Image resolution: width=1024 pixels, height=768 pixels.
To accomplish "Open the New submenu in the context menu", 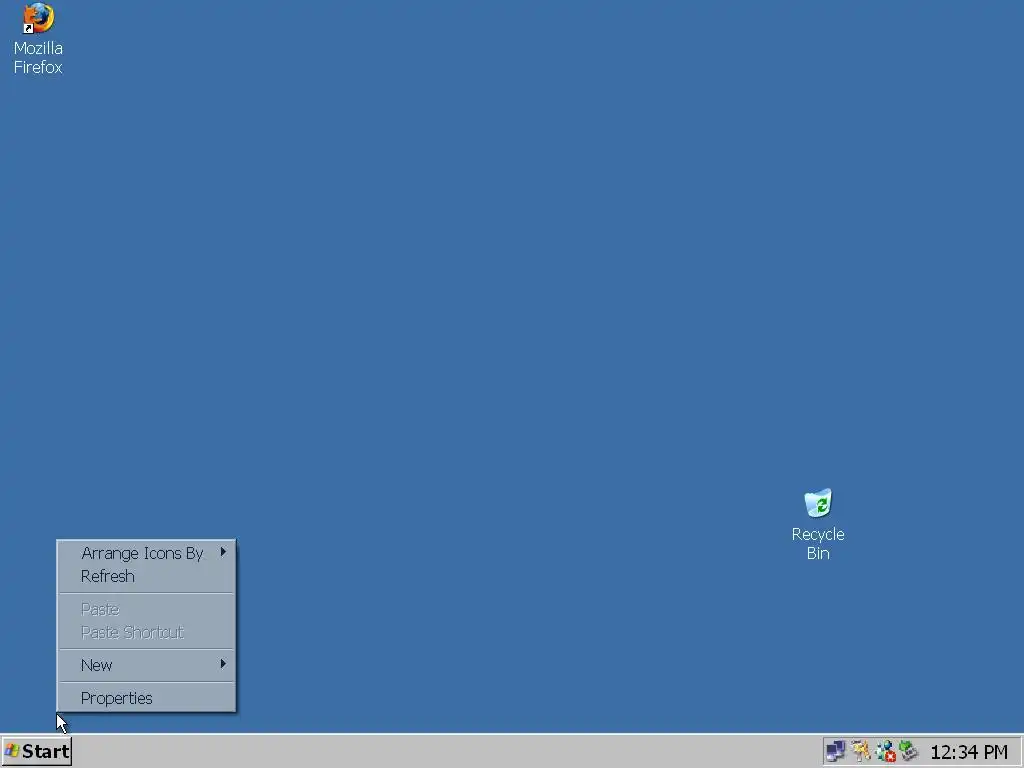I will click(x=147, y=665).
